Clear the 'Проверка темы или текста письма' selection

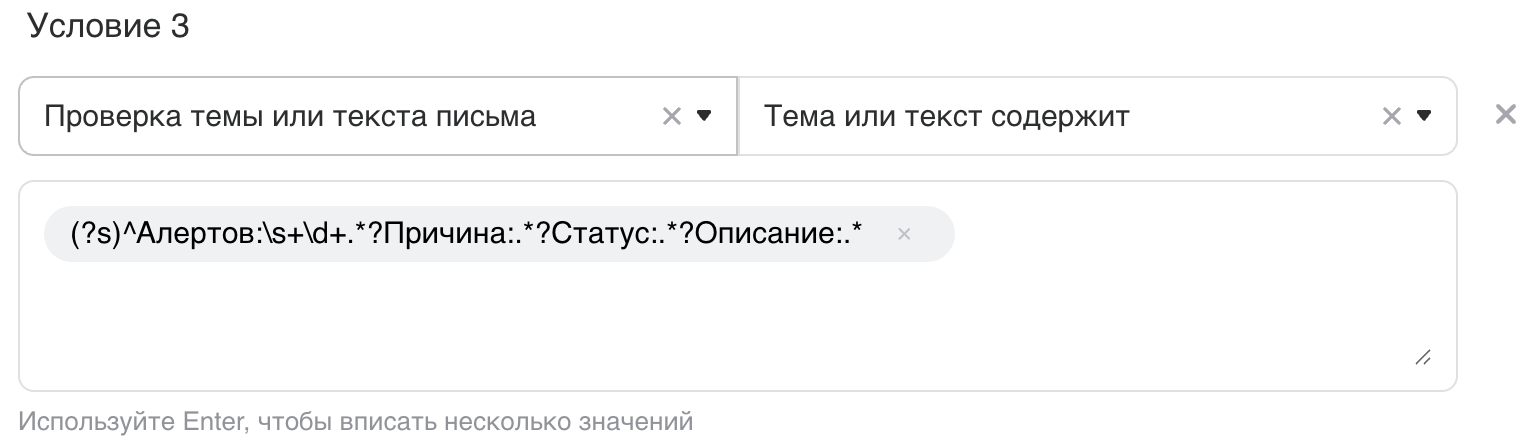(672, 117)
